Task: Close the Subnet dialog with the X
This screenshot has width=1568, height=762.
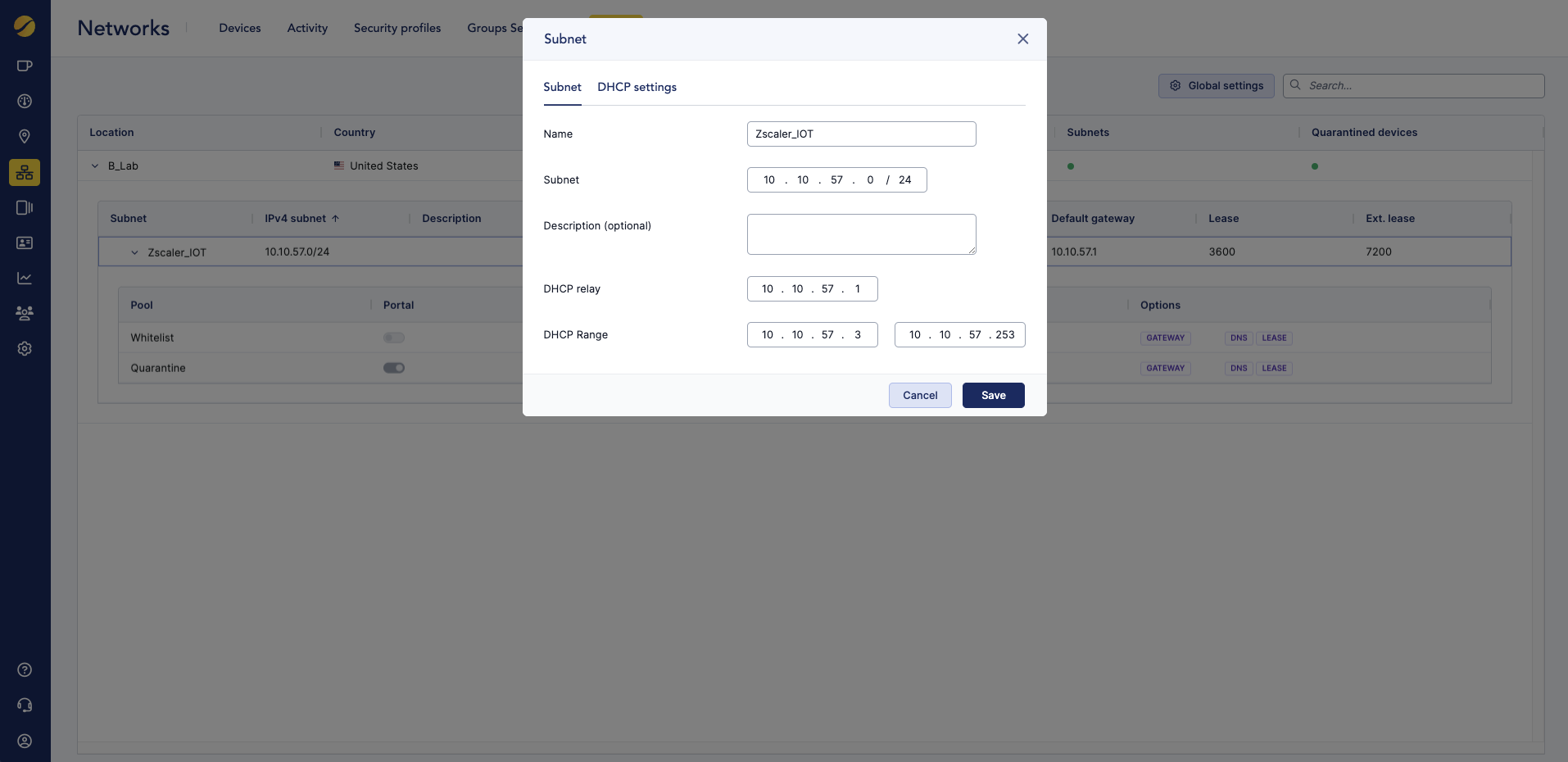Action: (1022, 39)
